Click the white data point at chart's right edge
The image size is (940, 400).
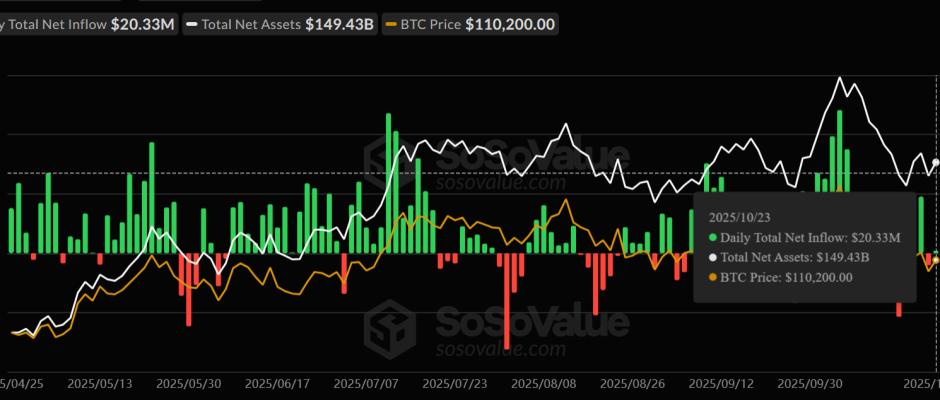pos(936,162)
